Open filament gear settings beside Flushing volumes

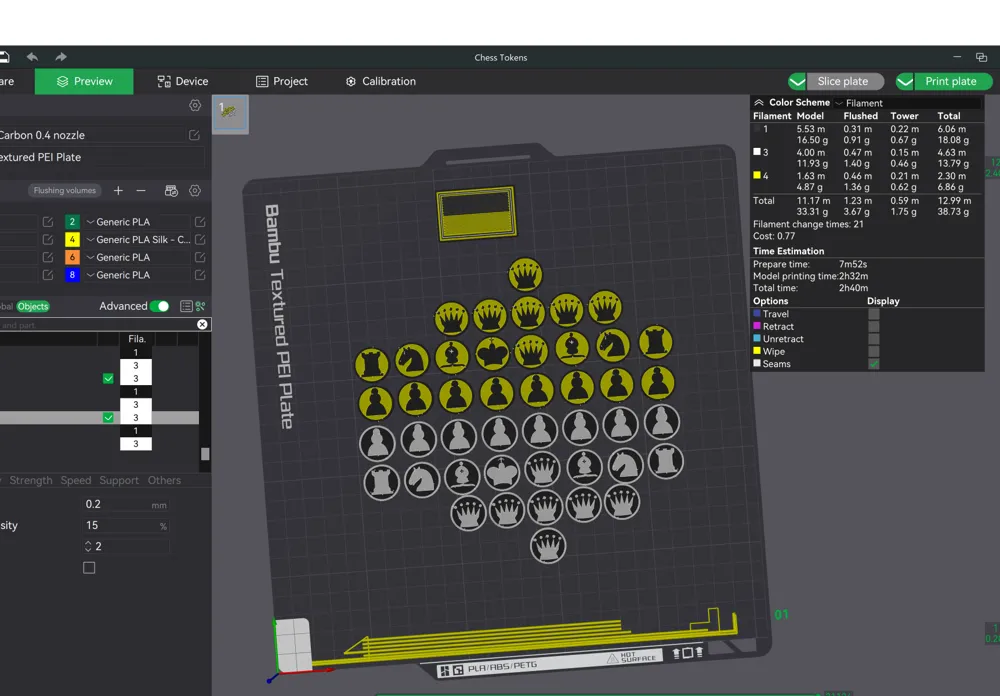195,190
